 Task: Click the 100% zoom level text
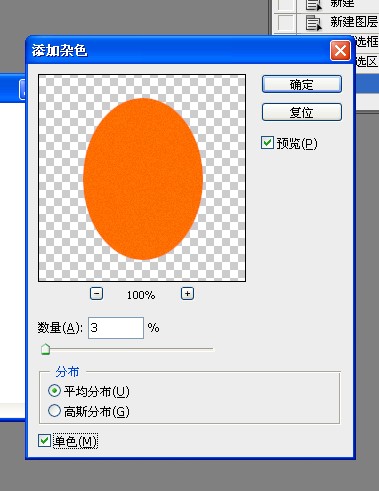tap(141, 295)
